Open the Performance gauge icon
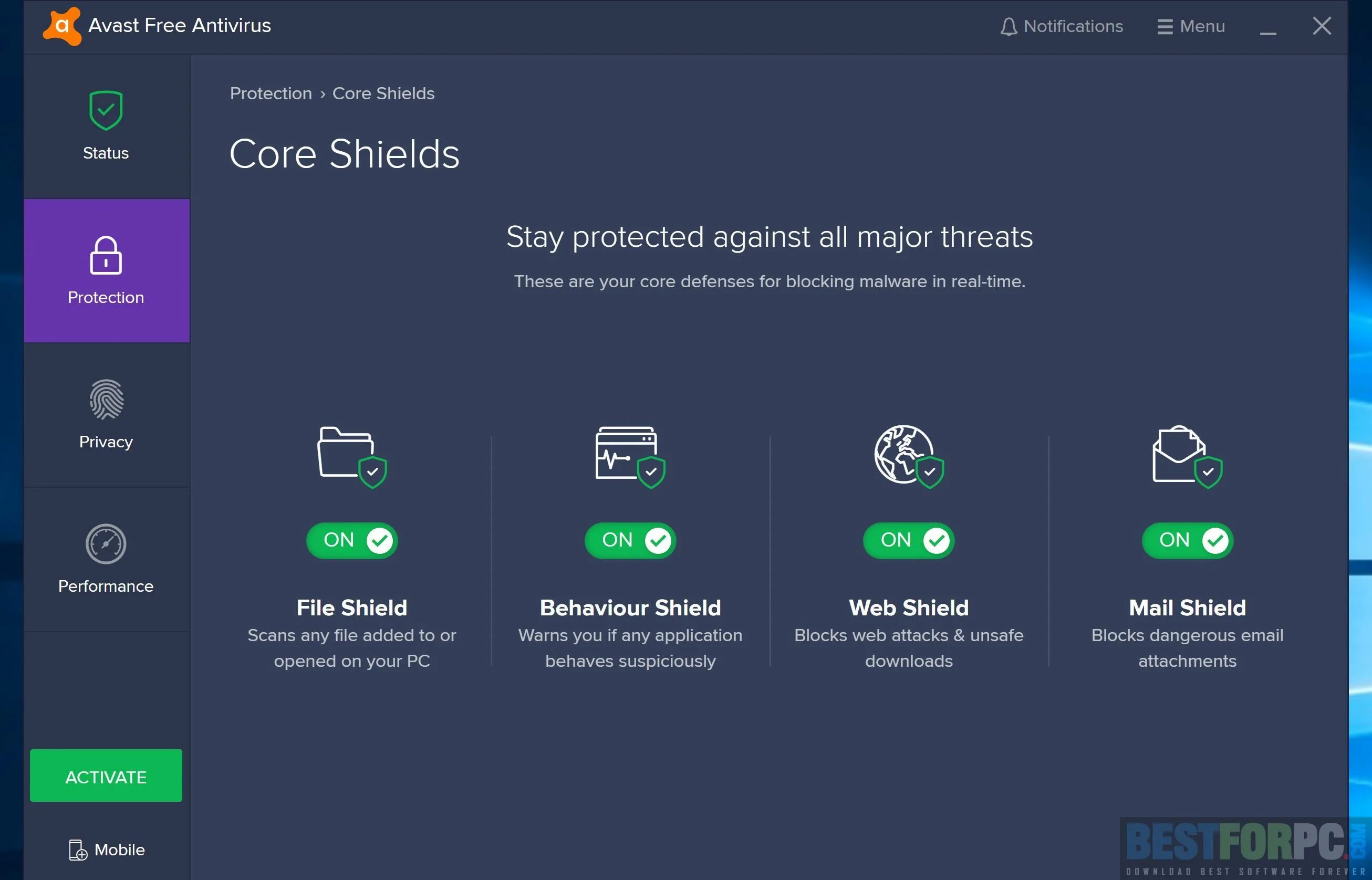 (x=106, y=544)
